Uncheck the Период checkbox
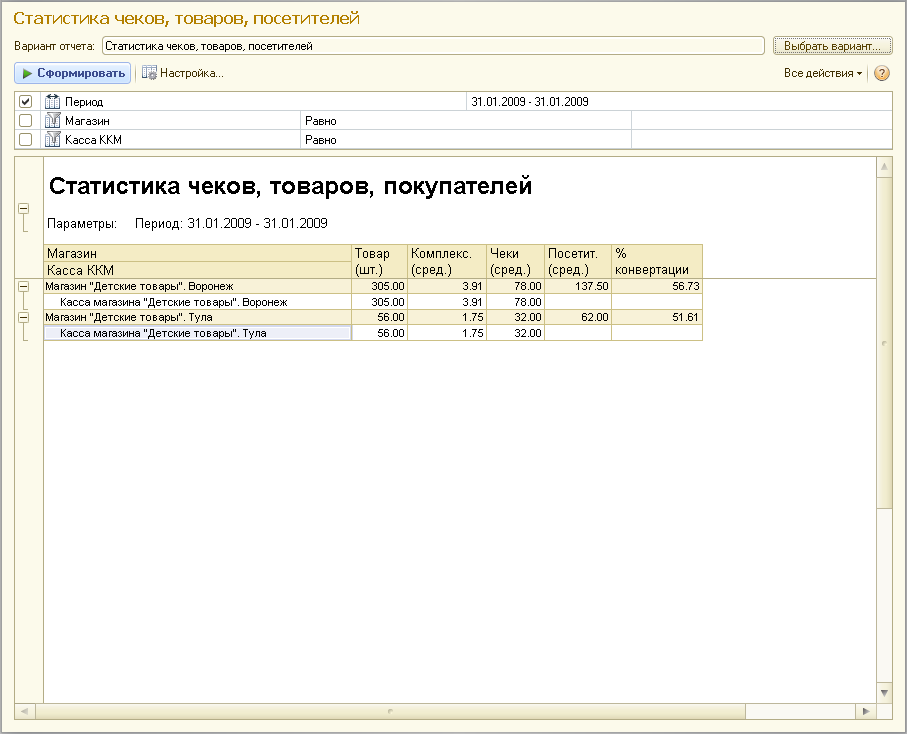 26,102
